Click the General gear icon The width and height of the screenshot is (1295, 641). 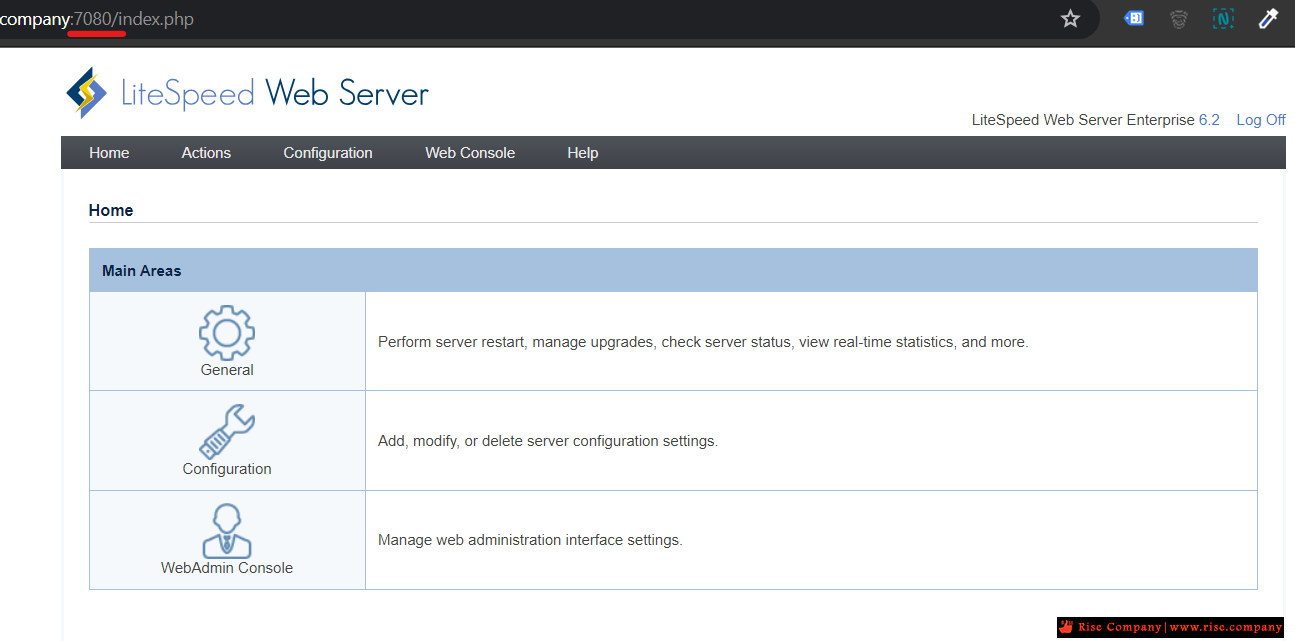pyautogui.click(x=227, y=332)
